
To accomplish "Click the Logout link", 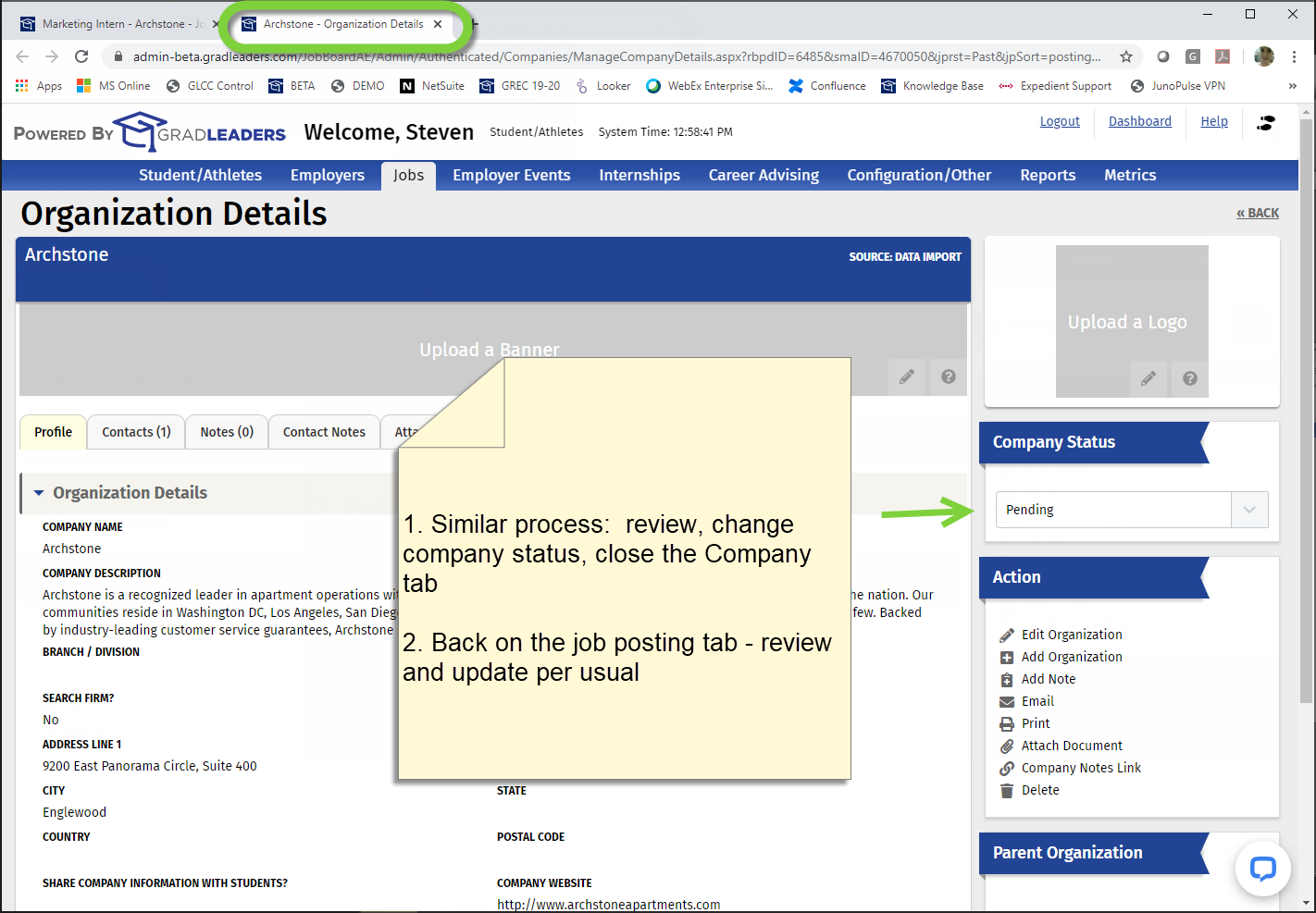I will [x=1060, y=121].
